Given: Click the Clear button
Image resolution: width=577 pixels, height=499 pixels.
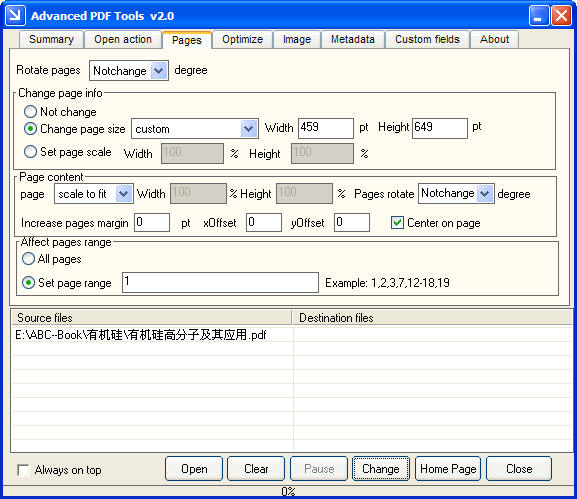Looking at the screenshot, I should pyautogui.click(x=256, y=469).
